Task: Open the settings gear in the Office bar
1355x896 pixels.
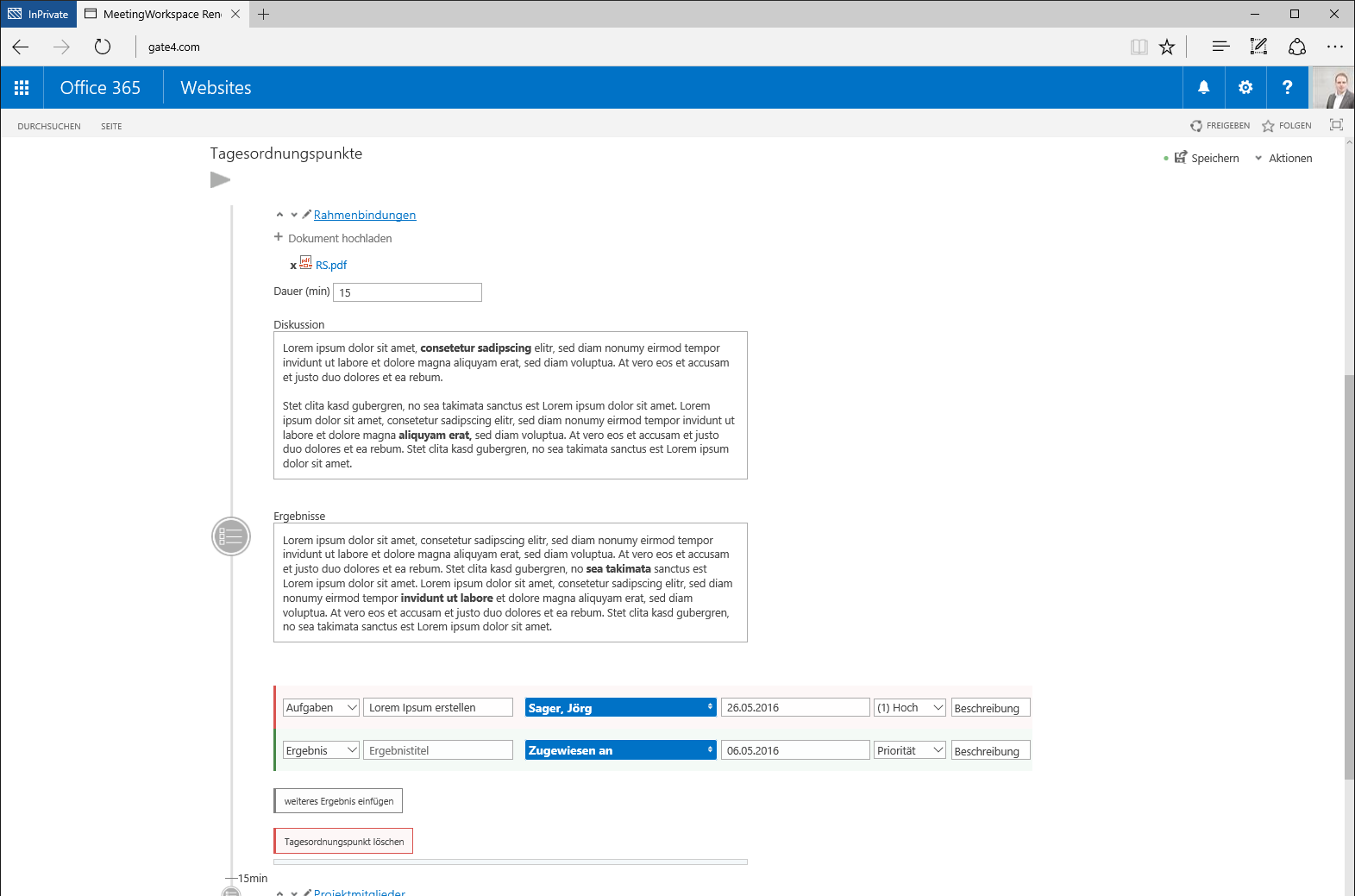Action: (x=1245, y=87)
